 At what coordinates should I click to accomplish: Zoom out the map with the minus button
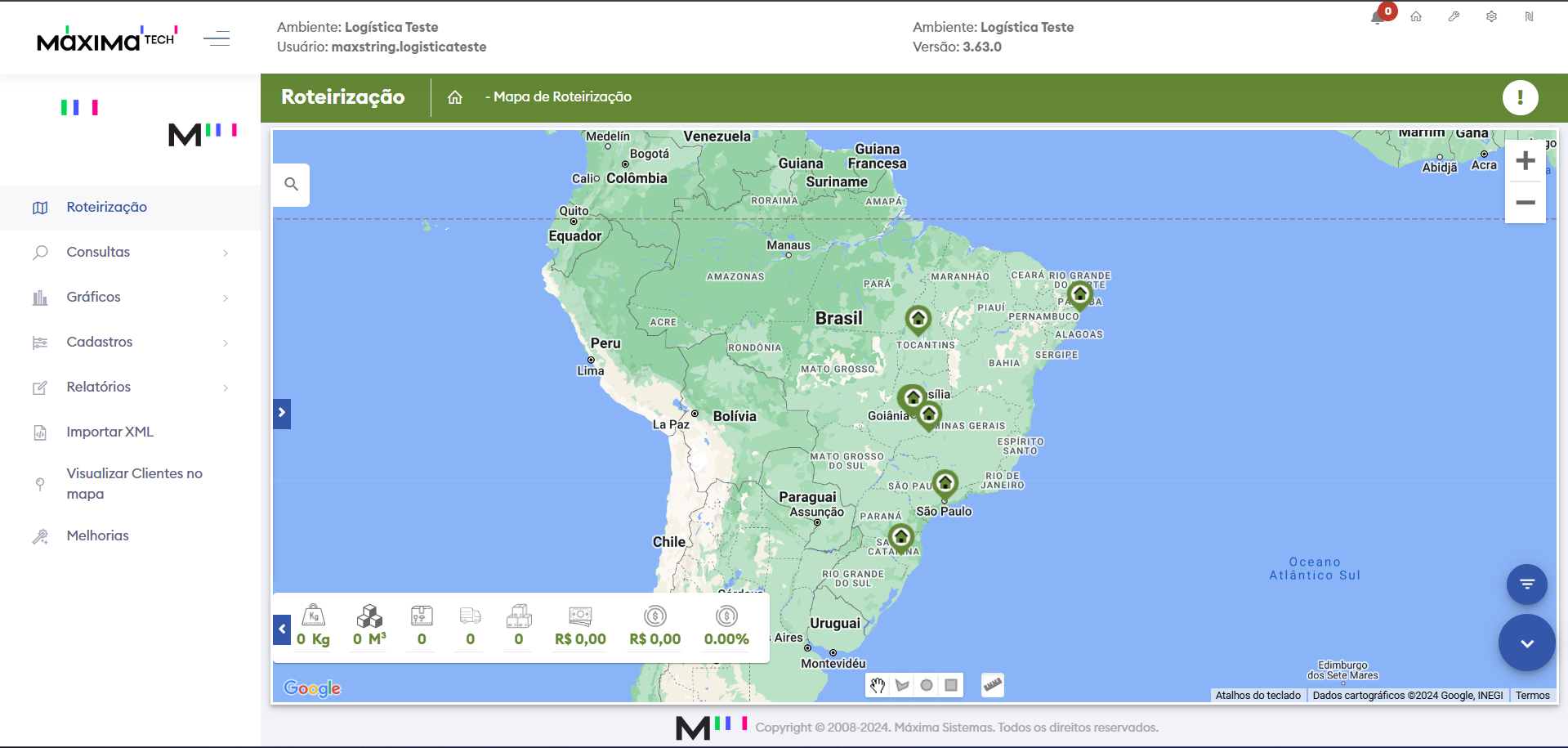point(1525,203)
